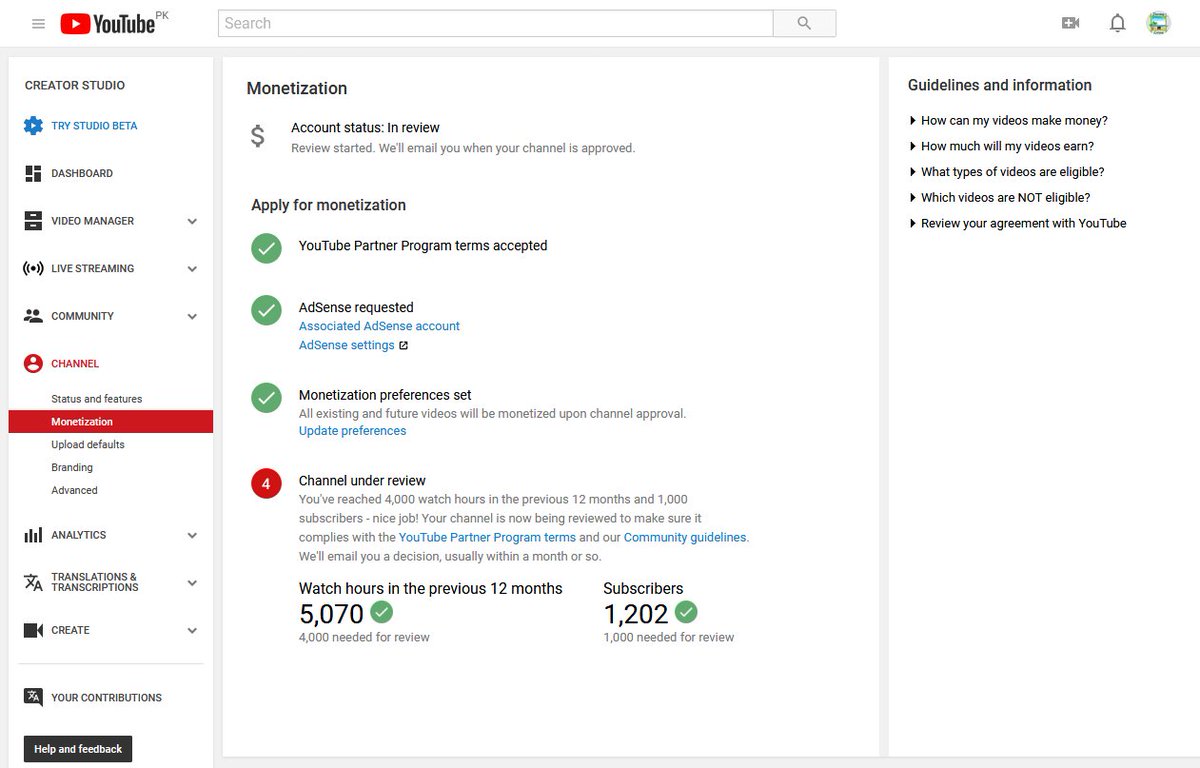Click the Channel person icon

tap(33, 364)
